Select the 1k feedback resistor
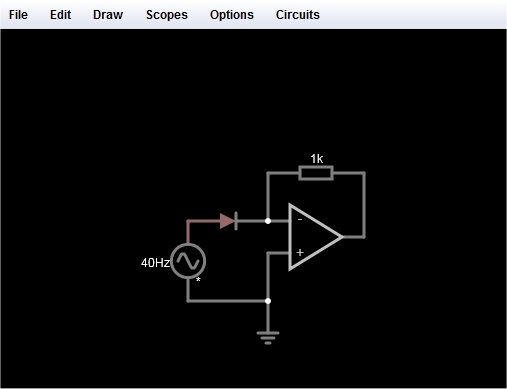Image resolution: width=507 pixels, height=389 pixels. point(316,173)
